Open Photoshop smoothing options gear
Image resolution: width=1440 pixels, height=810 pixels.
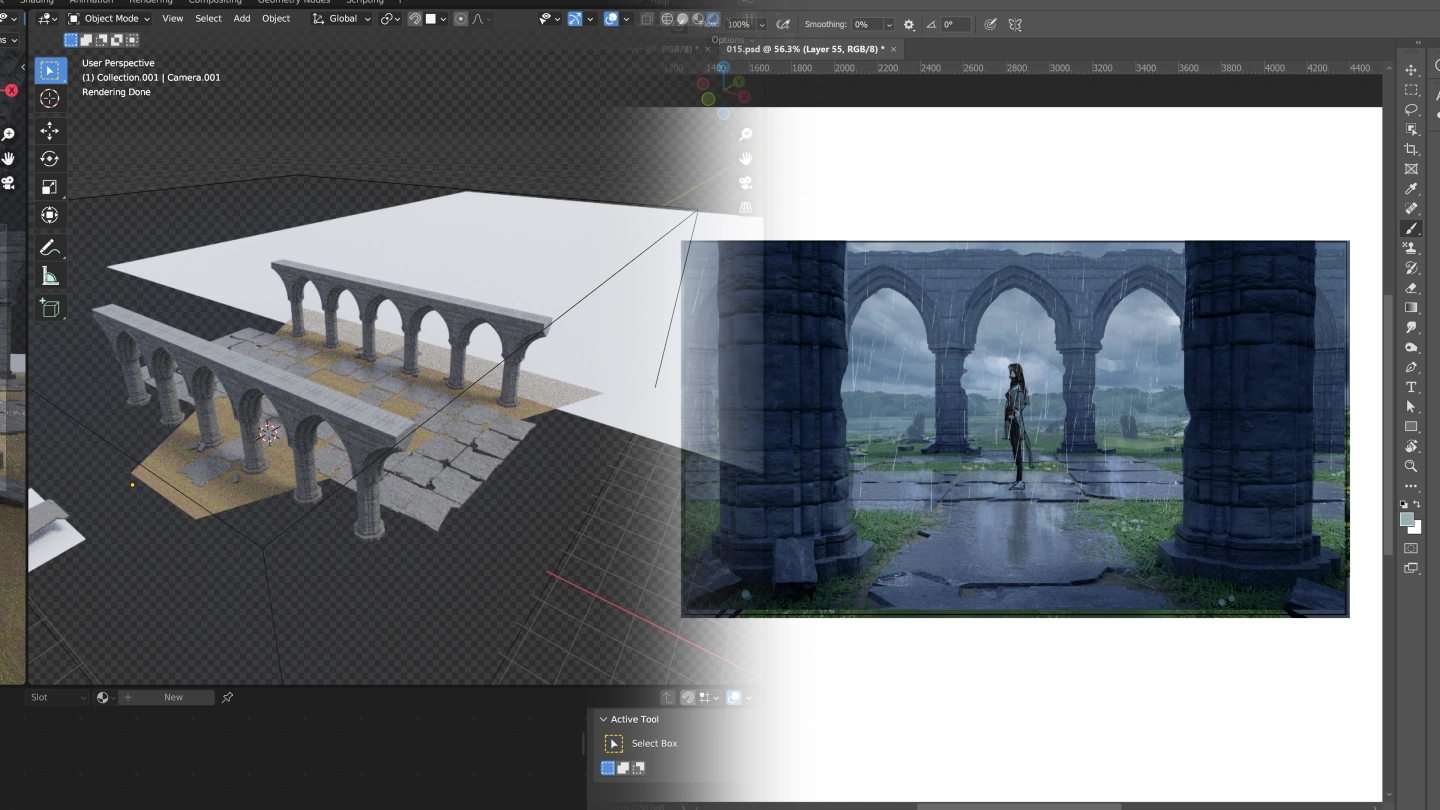[x=909, y=24]
